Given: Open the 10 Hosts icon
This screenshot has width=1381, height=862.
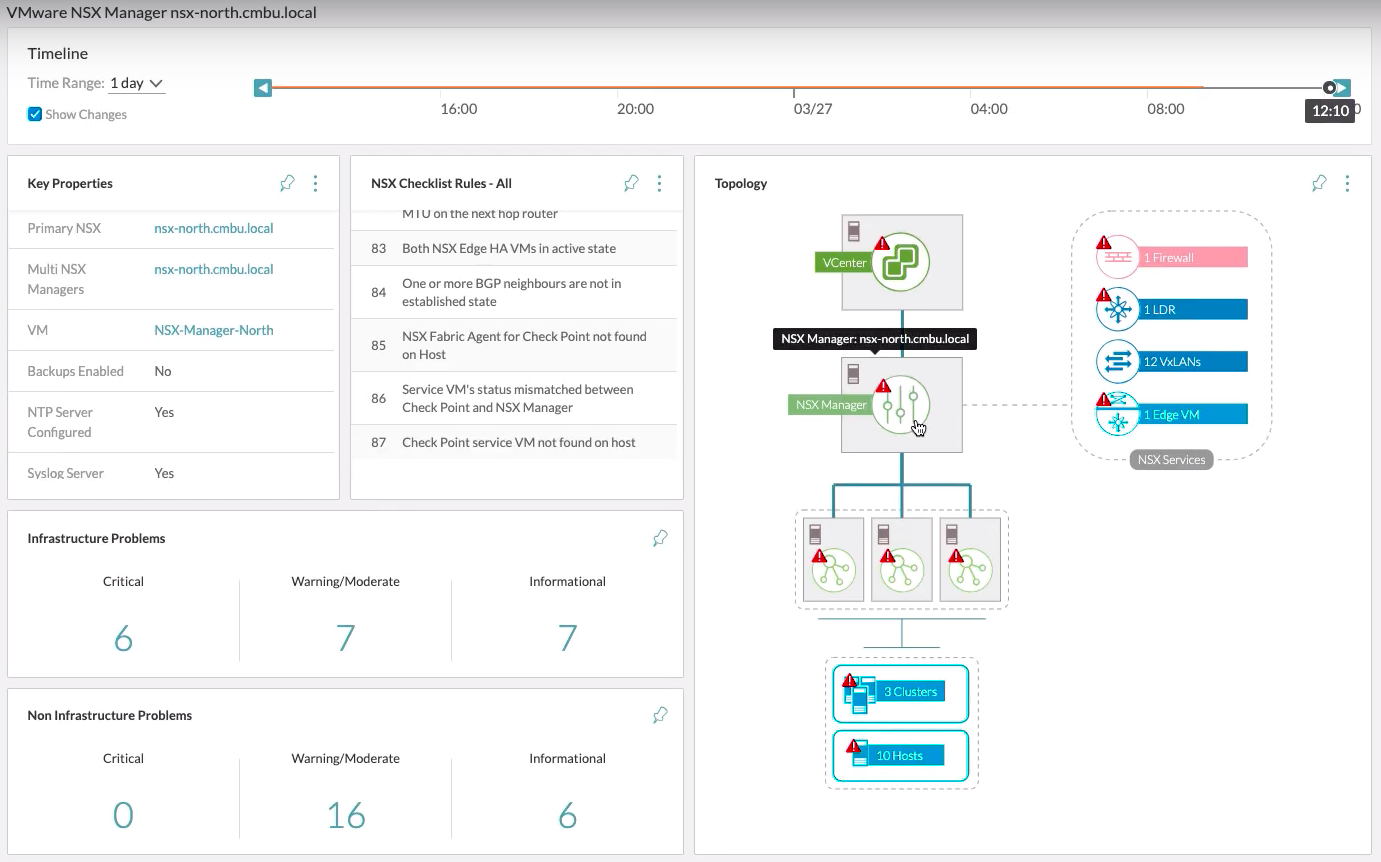Looking at the screenshot, I should pos(859,755).
